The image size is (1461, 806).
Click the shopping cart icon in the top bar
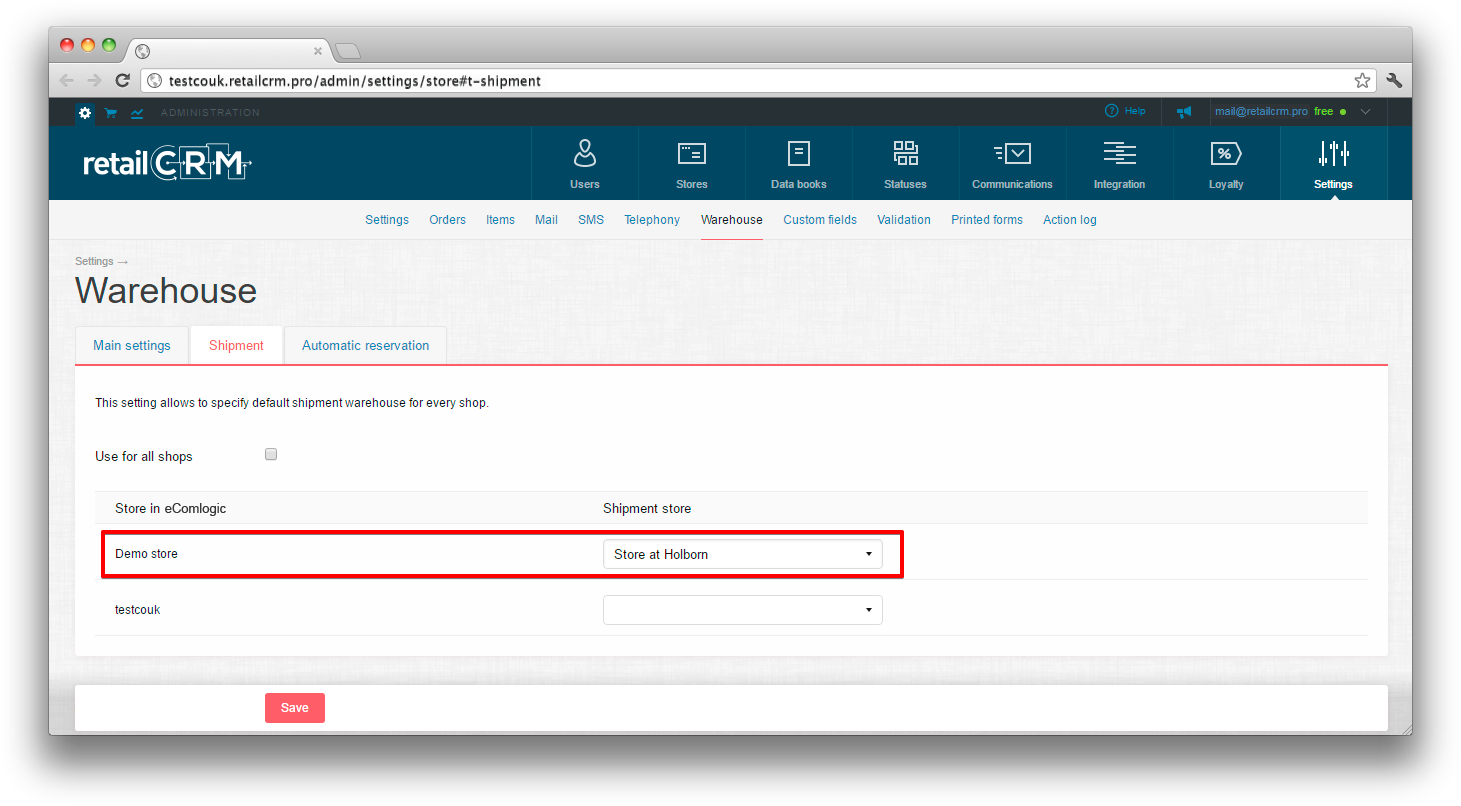pos(110,112)
